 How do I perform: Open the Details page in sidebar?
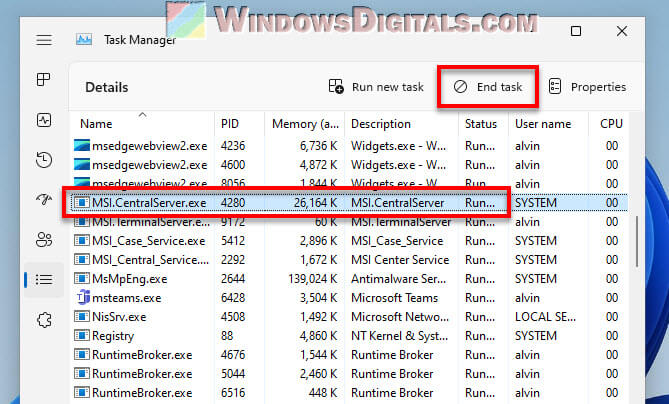pos(44,279)
